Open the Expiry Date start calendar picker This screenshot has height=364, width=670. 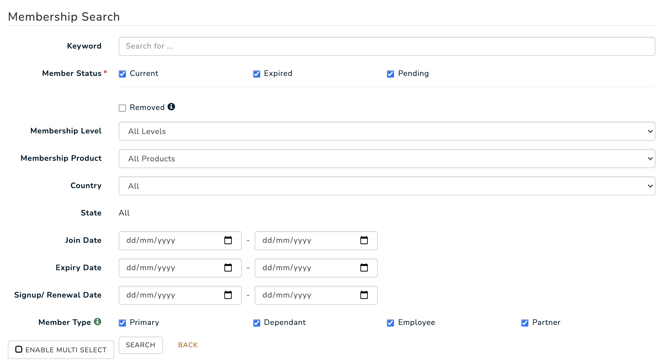point(228,267)
